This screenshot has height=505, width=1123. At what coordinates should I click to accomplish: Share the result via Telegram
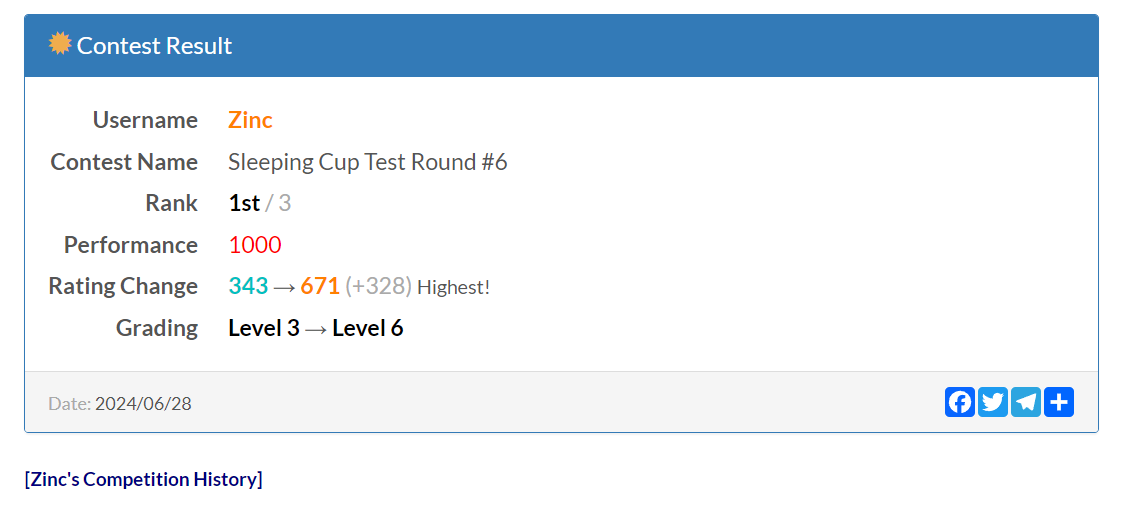coord(1026,402)
